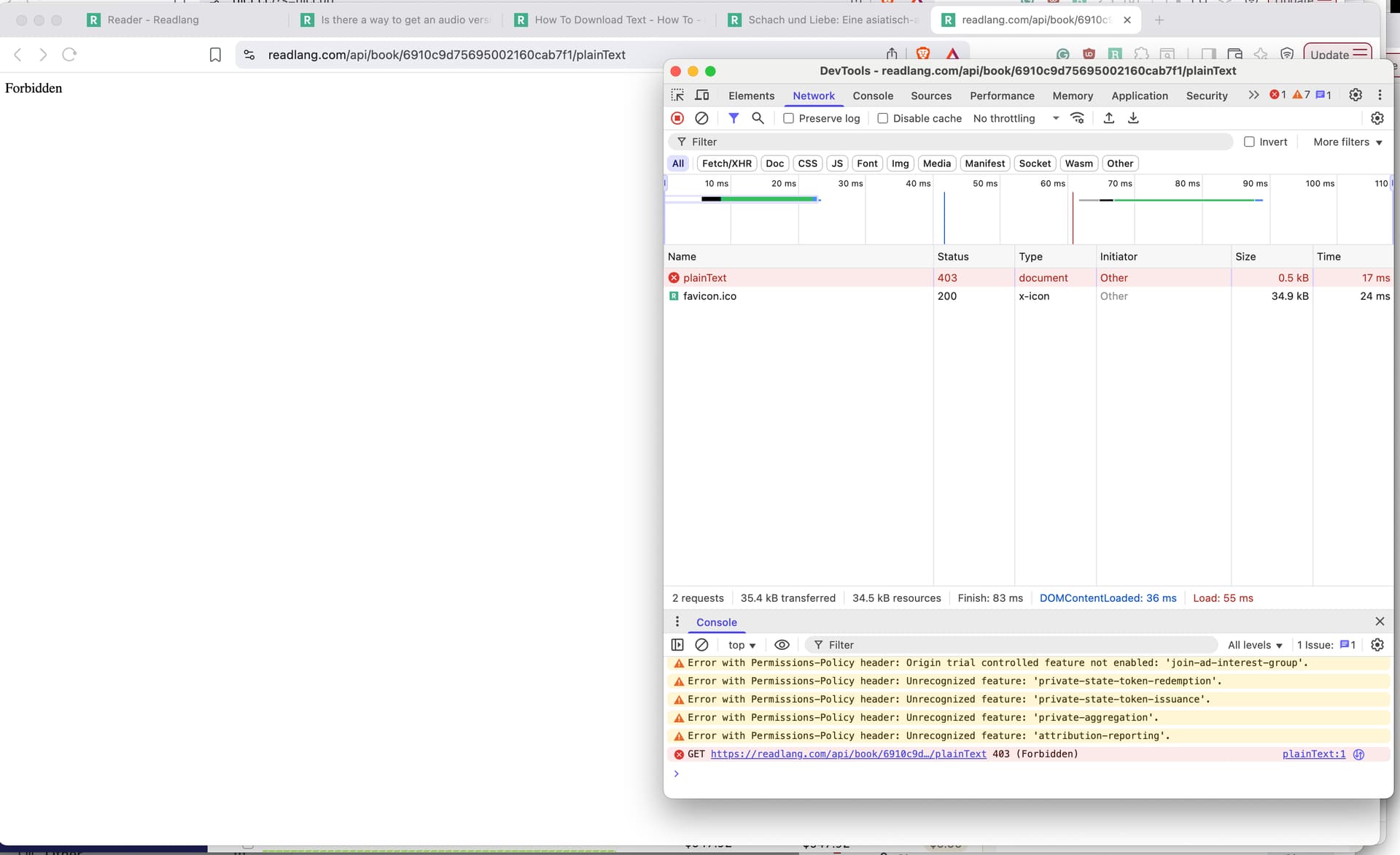Enable Preserve log checkbox
This screenshot has width=1400, height=855.
[788, 118]
